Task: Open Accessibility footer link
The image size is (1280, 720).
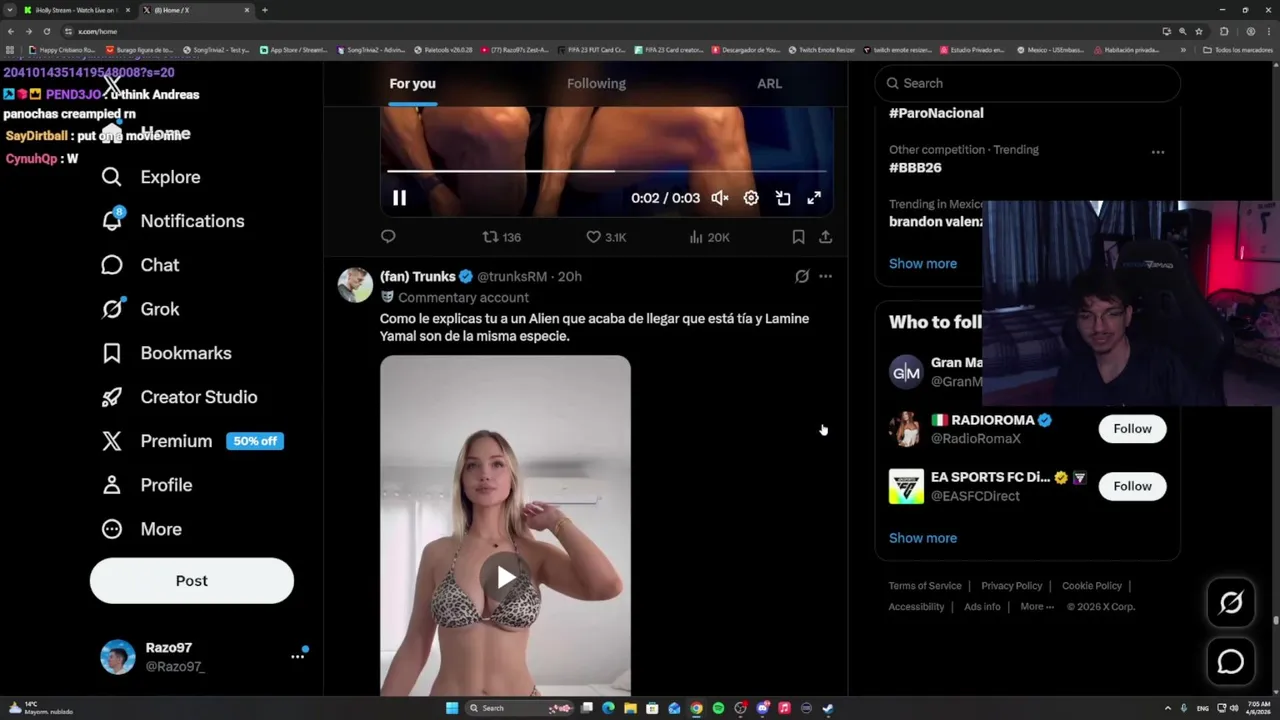Action: (916, 607)
